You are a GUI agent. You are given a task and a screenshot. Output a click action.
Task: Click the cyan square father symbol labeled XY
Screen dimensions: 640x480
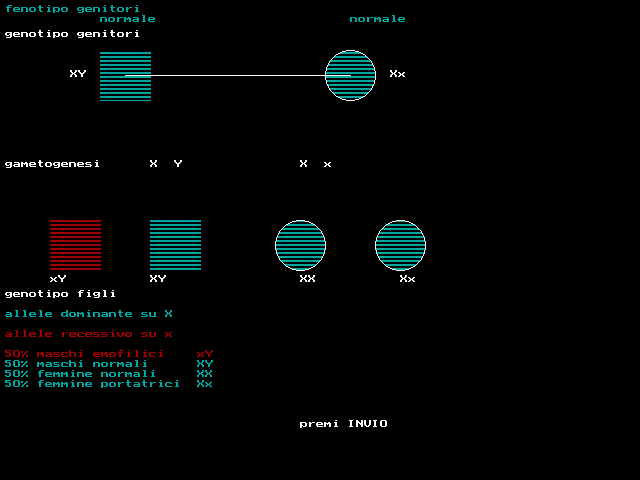coord(125,76)
